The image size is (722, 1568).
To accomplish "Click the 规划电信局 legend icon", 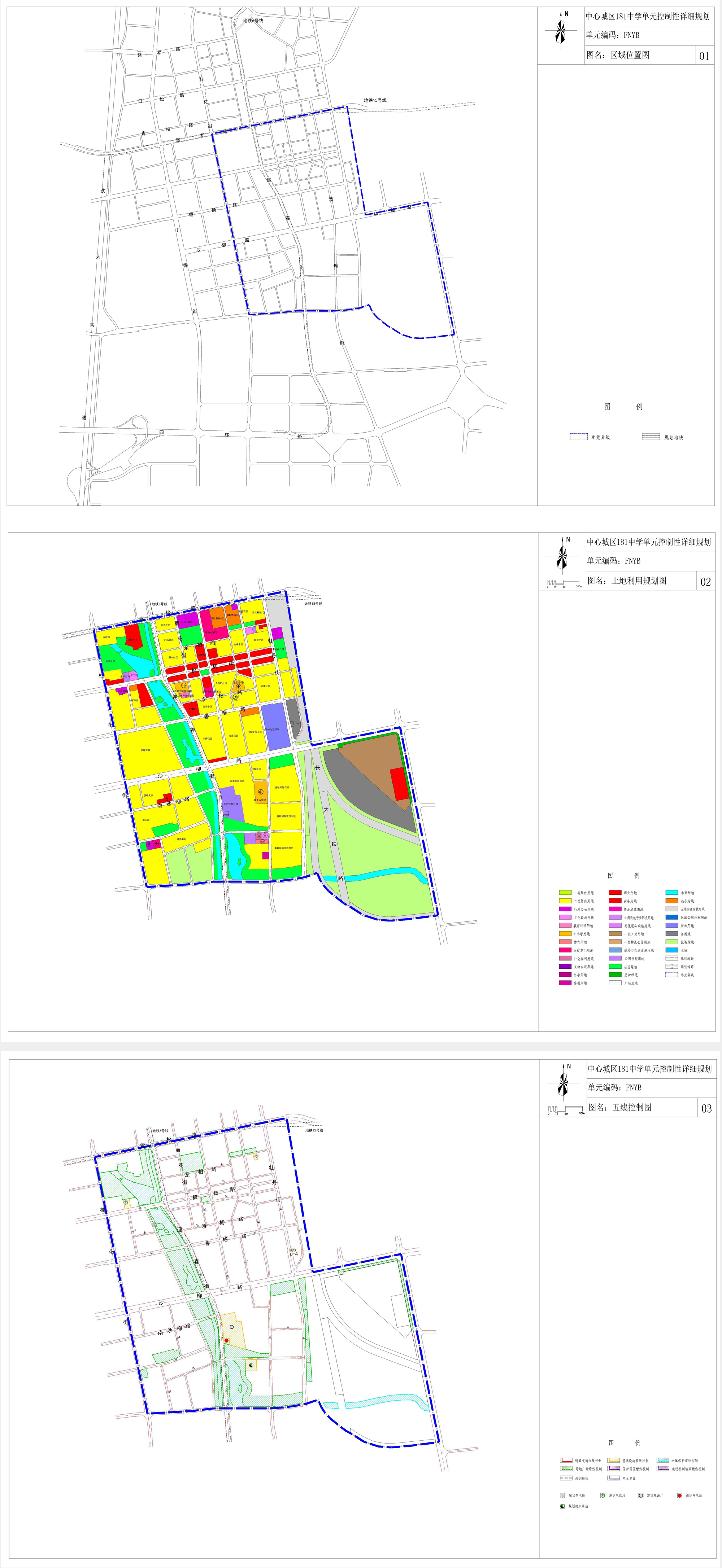I will 603,1495.
